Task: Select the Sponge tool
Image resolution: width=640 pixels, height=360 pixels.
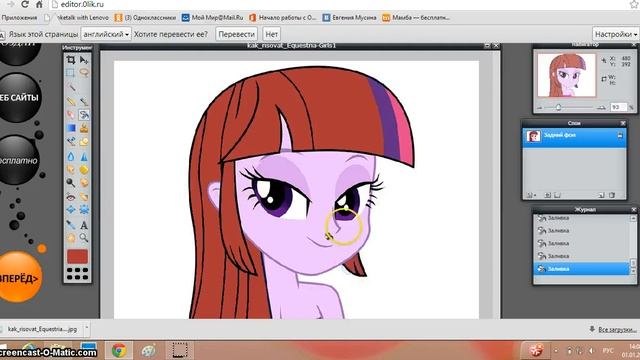Action: [84, 169]
